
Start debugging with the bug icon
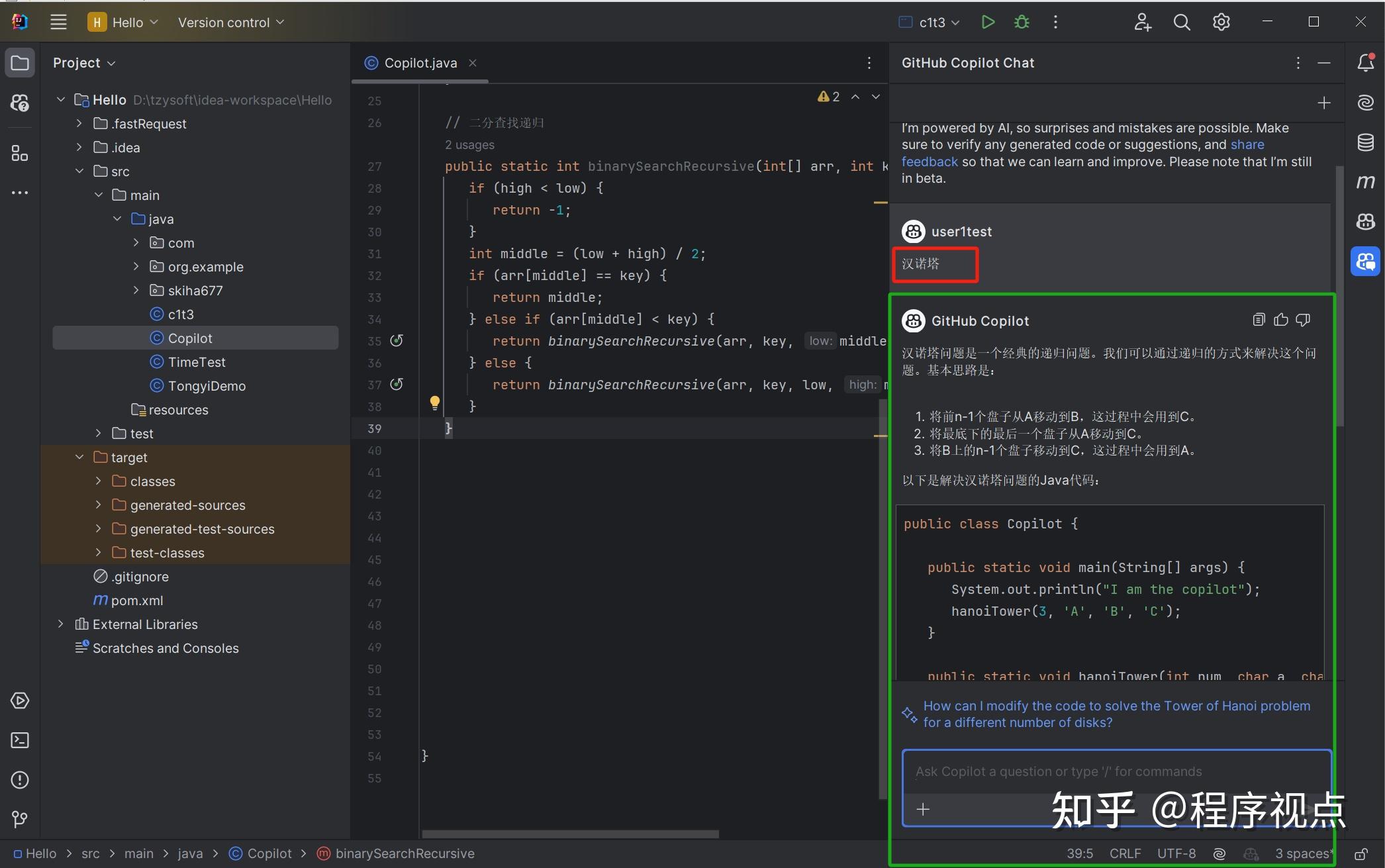(x=1022, y=22)
